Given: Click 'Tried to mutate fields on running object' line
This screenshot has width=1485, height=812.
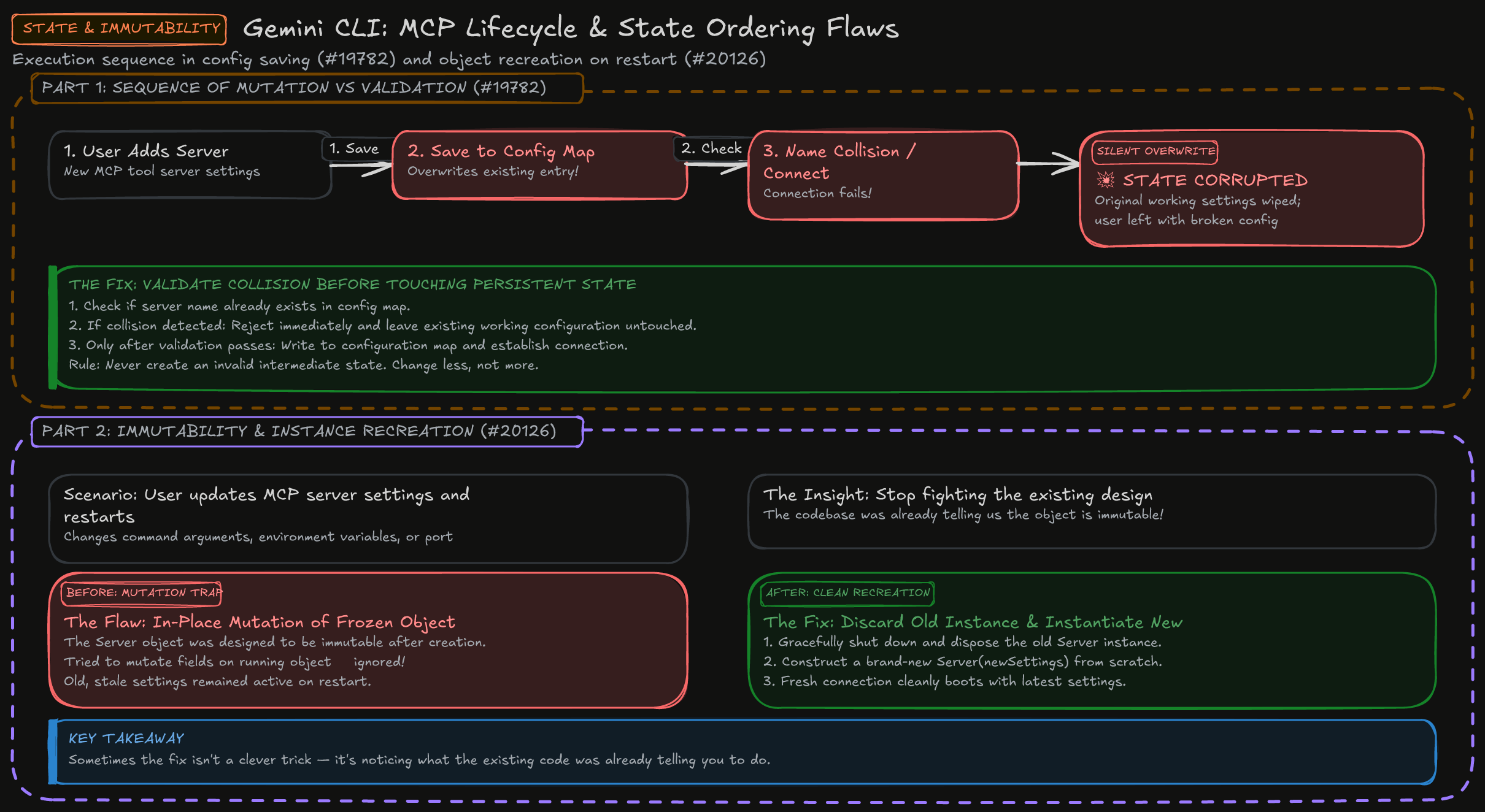Looking at the screenshot, I should point(234,662).
